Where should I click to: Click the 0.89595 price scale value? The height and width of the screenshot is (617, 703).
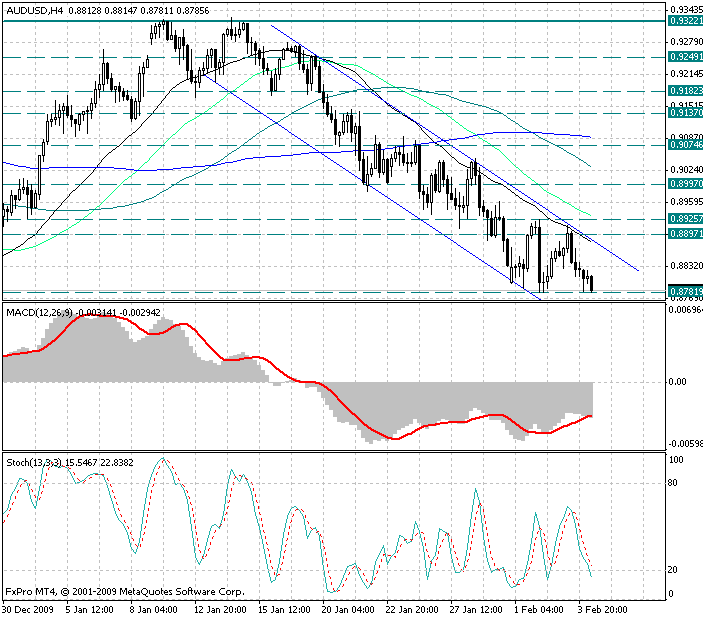686,202
